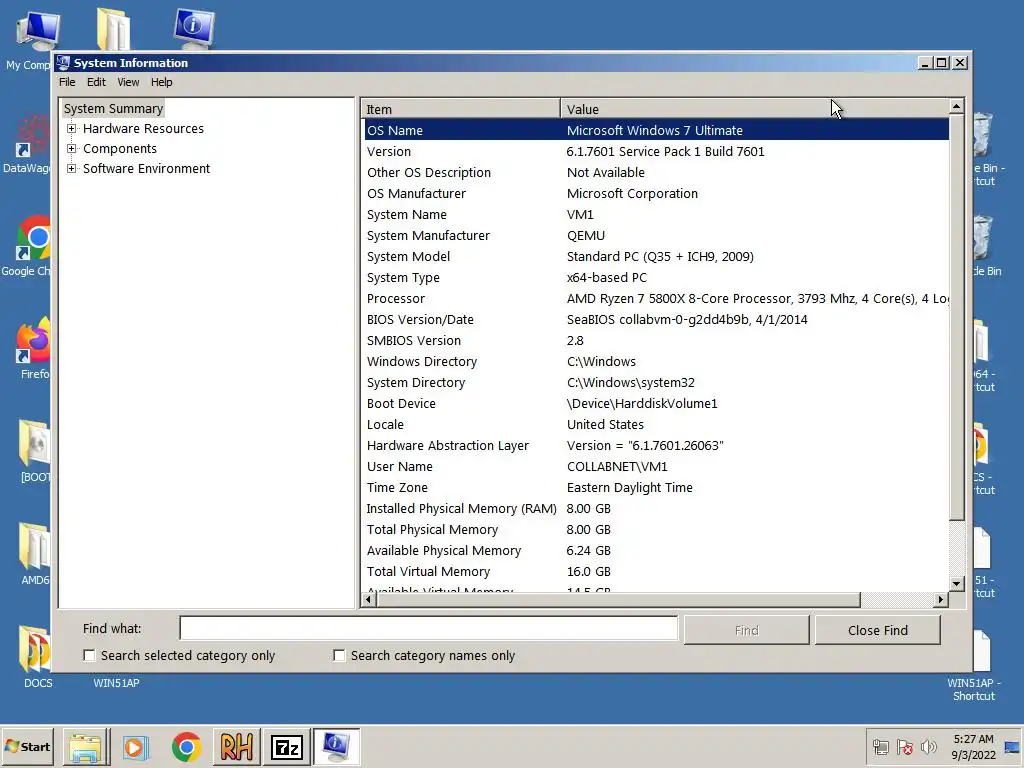Enable Search category names only
Screen dimensions: 1024x768
[x=339, y=655]
